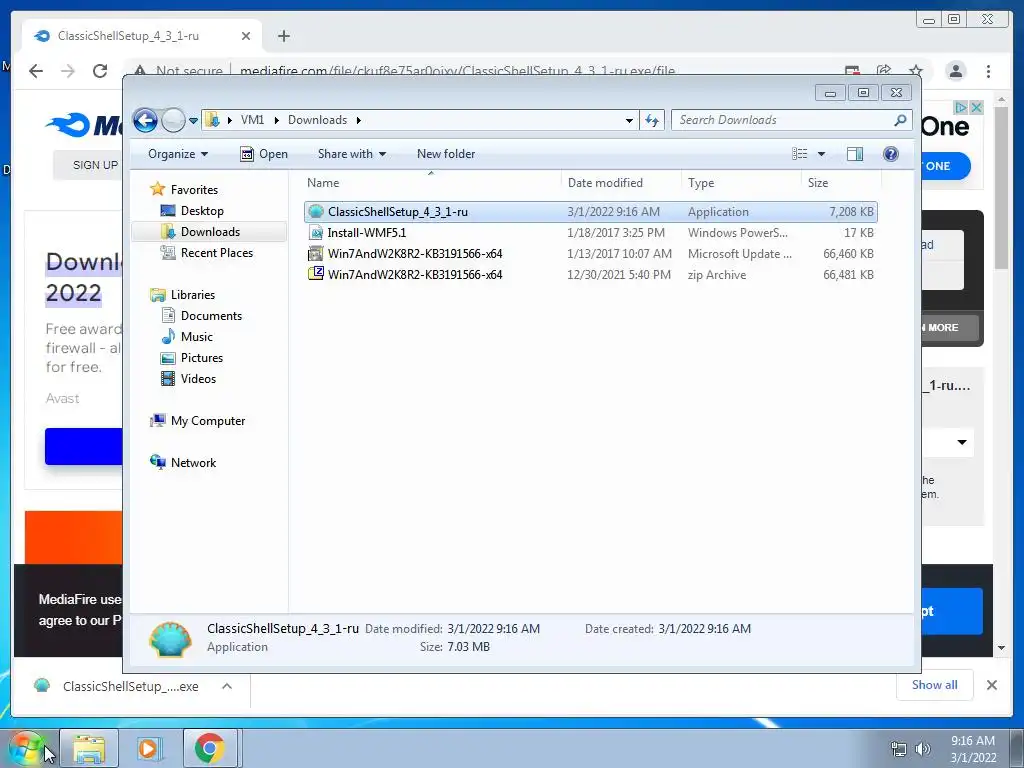Screen dimensions: 1024x768
Task: Switch to the ClassicShellSetup Chrome tab
Action: coord(141,36)
